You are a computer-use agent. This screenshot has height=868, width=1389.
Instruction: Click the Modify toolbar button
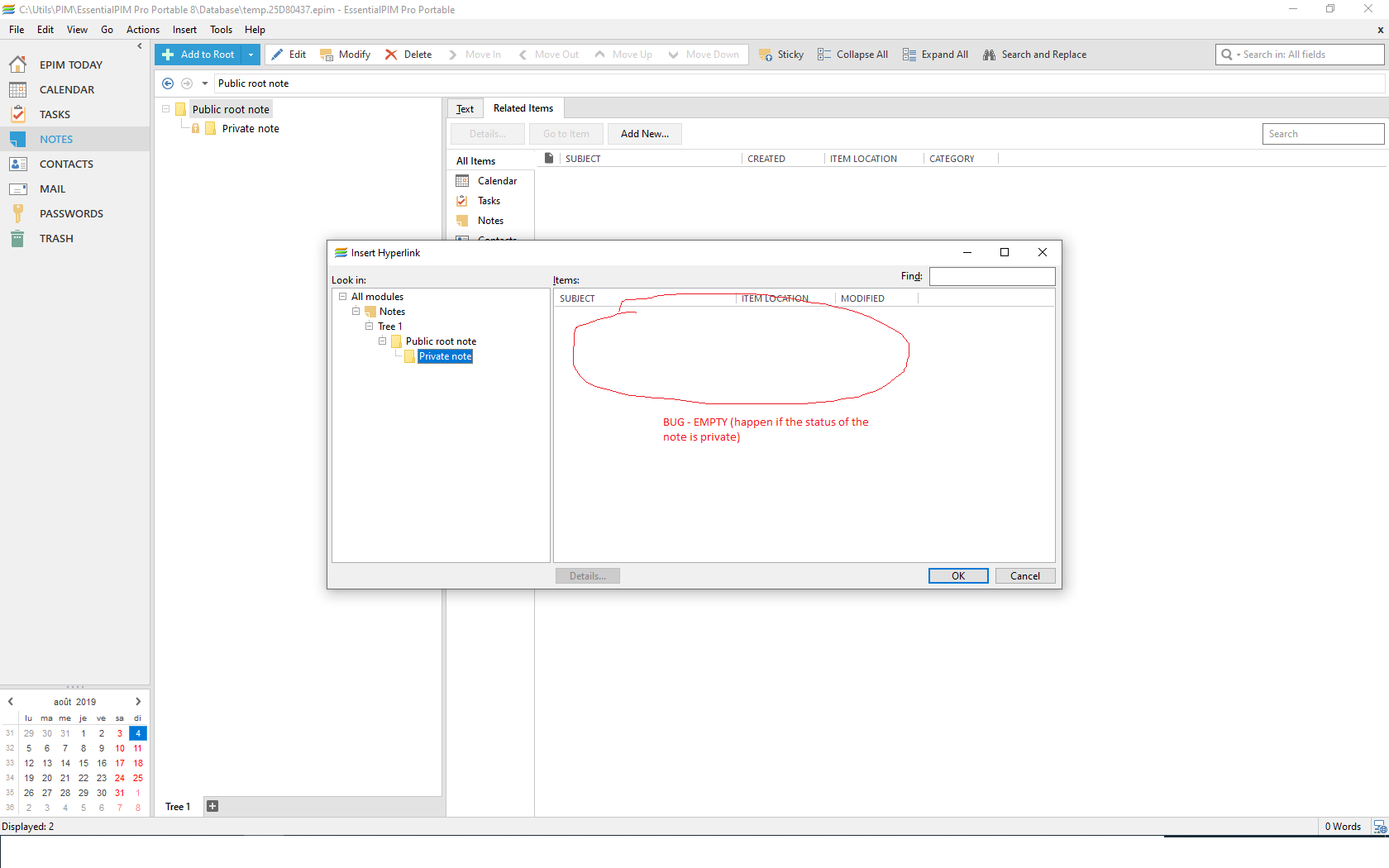(x=346, y=55)
